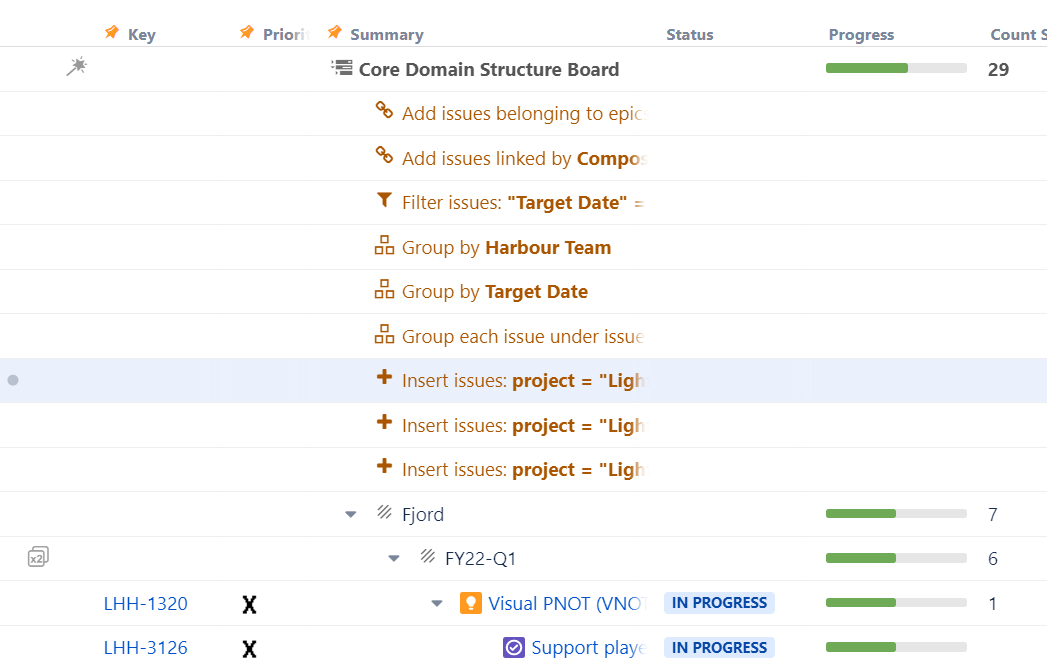Collapse the FY22-Q1 group
The width and height of the screenshot is (1047, 663).
pos(394,558)
